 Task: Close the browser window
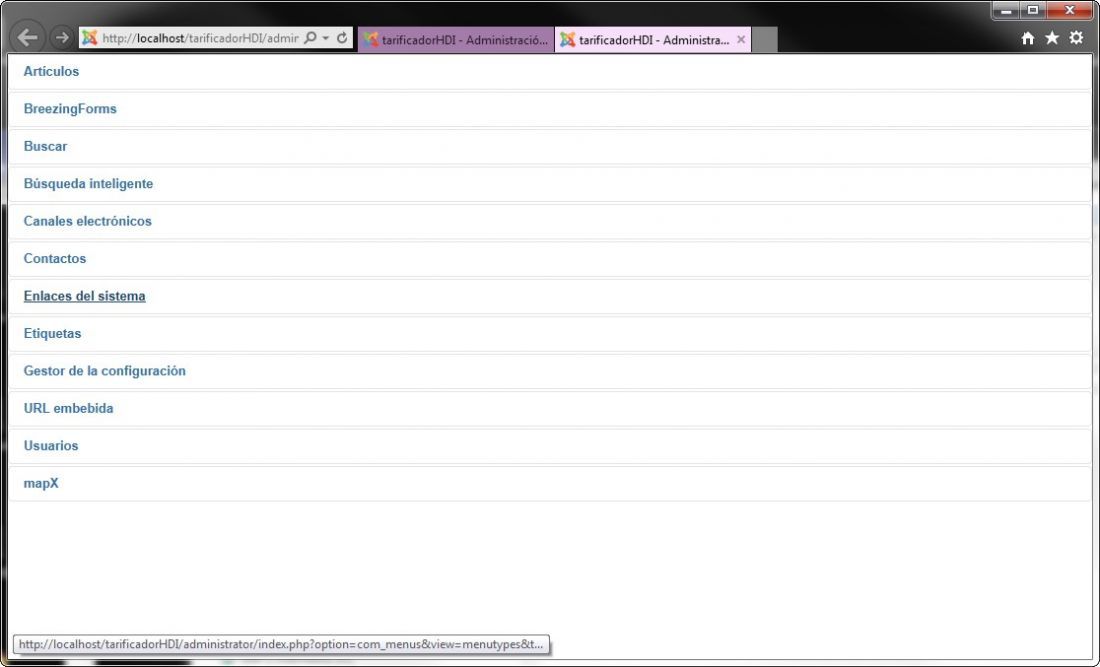pos(1070,11)
